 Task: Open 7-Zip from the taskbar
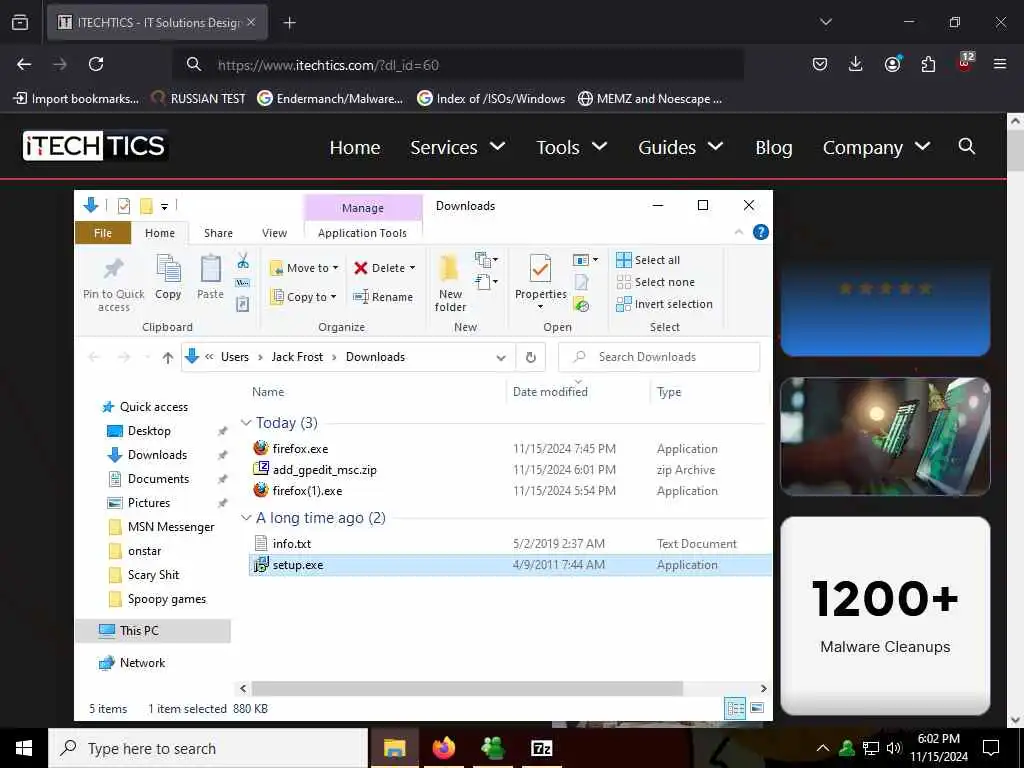pos(541,748)
